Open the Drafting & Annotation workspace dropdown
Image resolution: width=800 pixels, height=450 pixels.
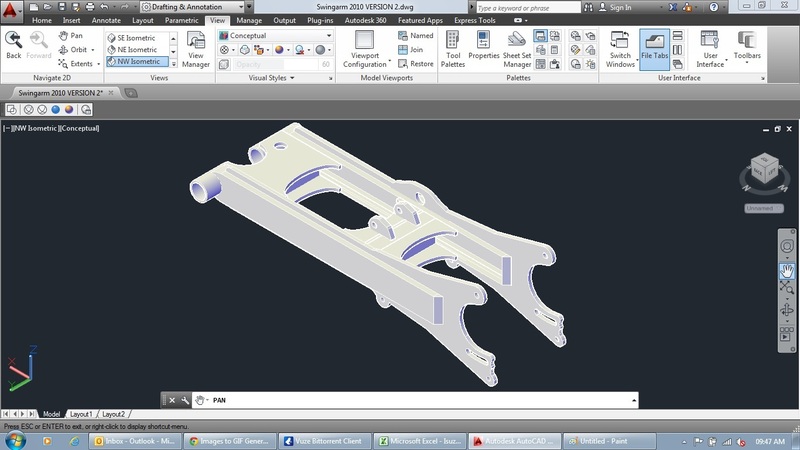[x=192, y=7]
